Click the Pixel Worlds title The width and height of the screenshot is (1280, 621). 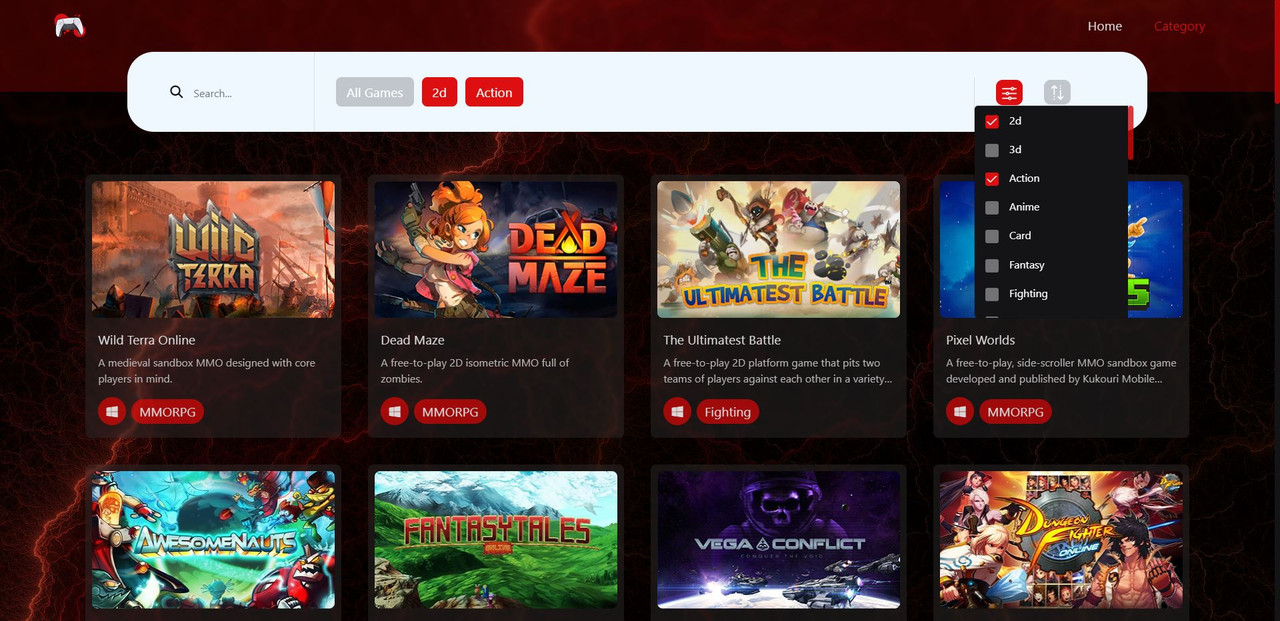click(980, 340)
